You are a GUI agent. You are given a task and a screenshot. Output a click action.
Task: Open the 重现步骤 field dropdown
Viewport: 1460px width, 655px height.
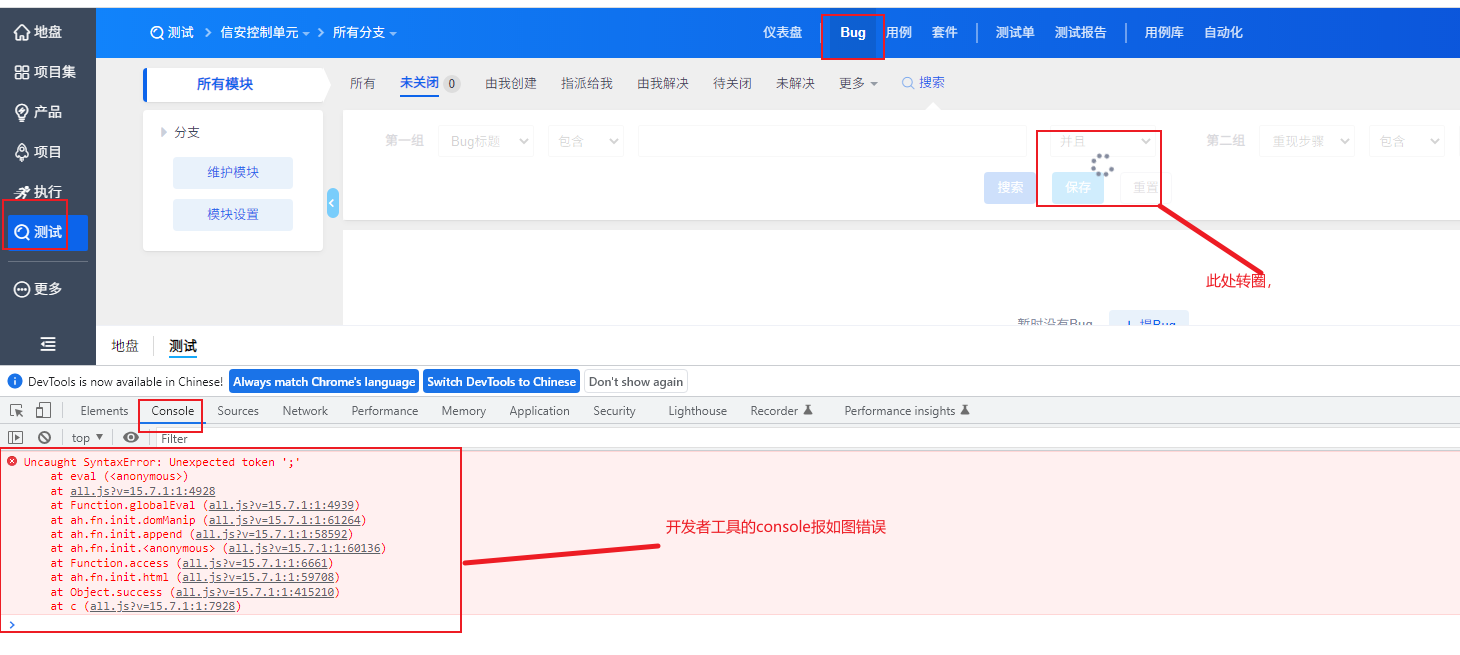pos(1307,141)
